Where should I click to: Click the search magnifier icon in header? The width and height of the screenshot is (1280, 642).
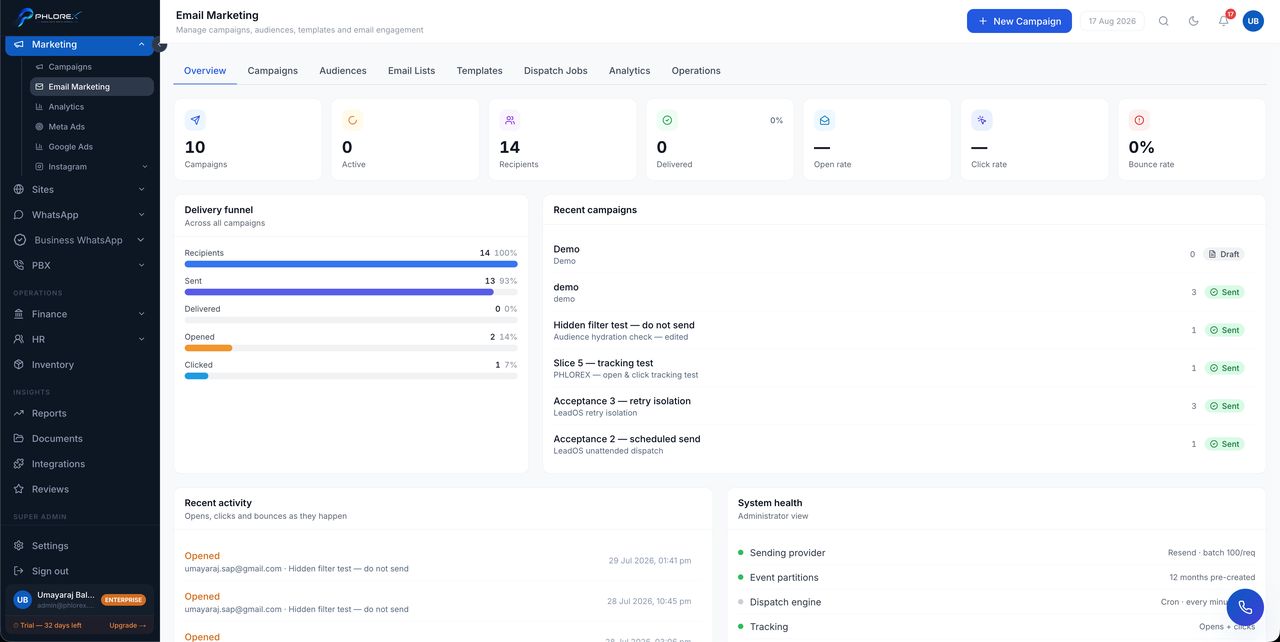click(x=1163, y=21)
